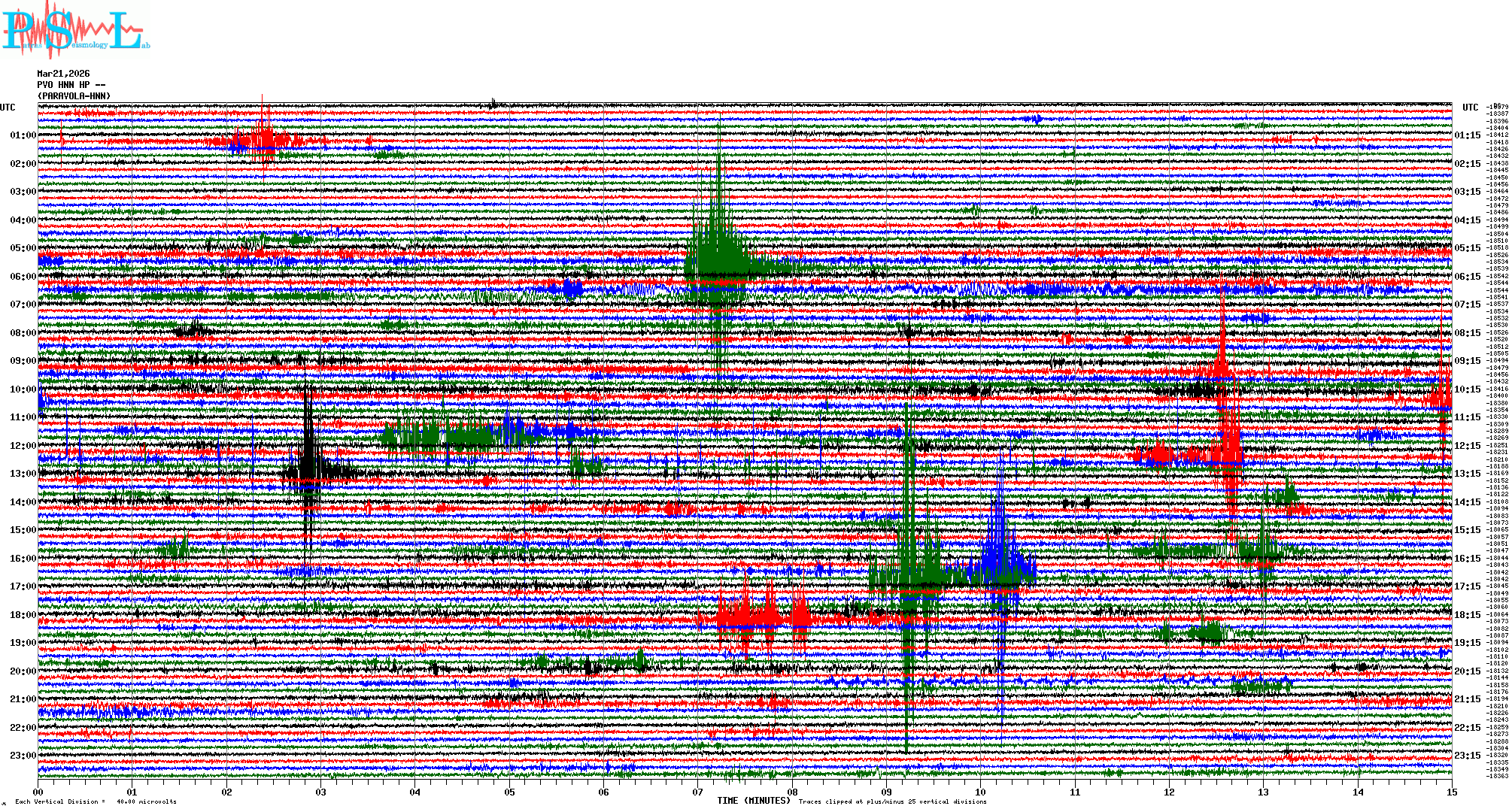Click the Mar21,2026 date label

[x=63, y=74]
